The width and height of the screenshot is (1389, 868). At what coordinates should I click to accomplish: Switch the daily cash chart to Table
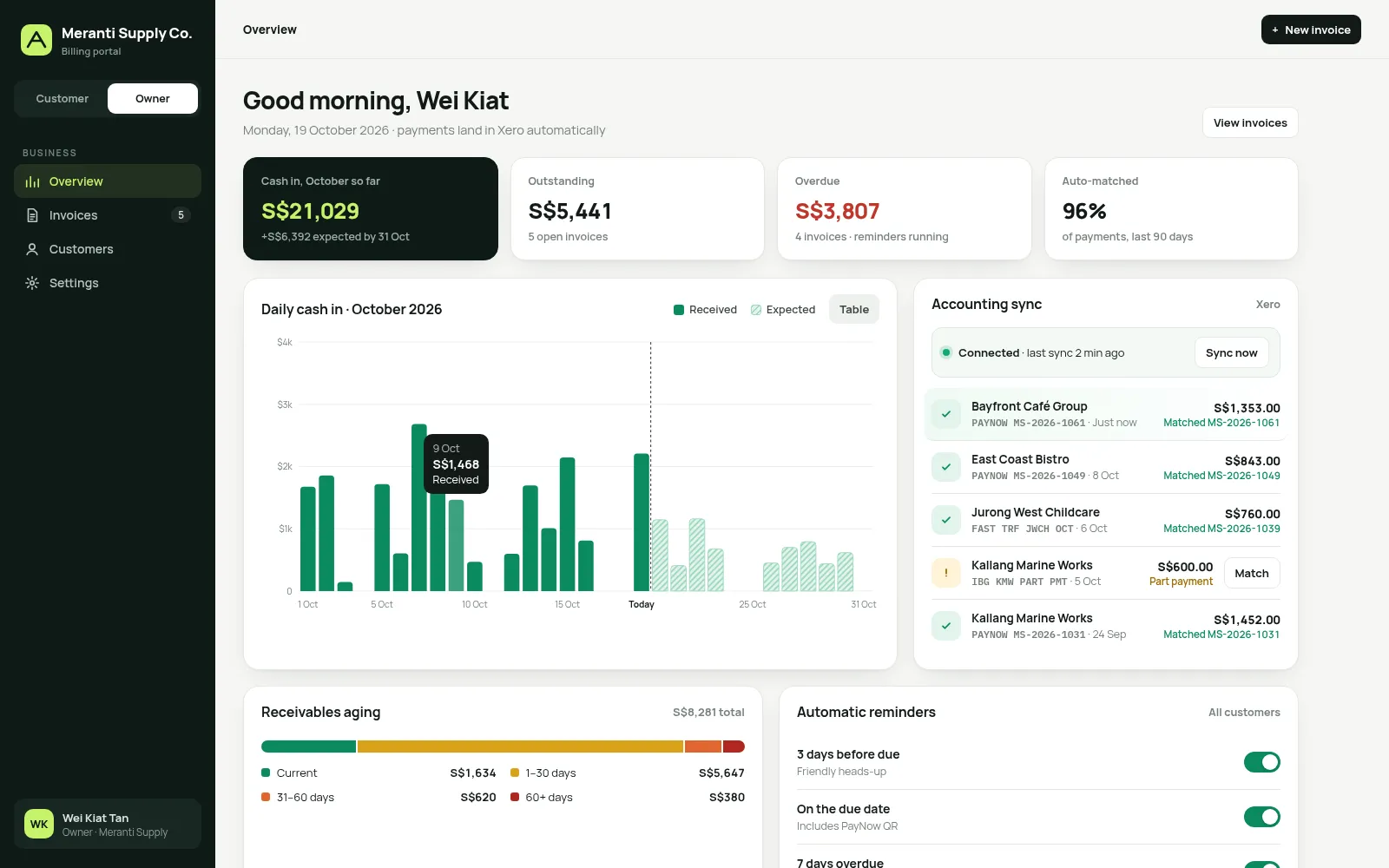(x=854, y=309)
